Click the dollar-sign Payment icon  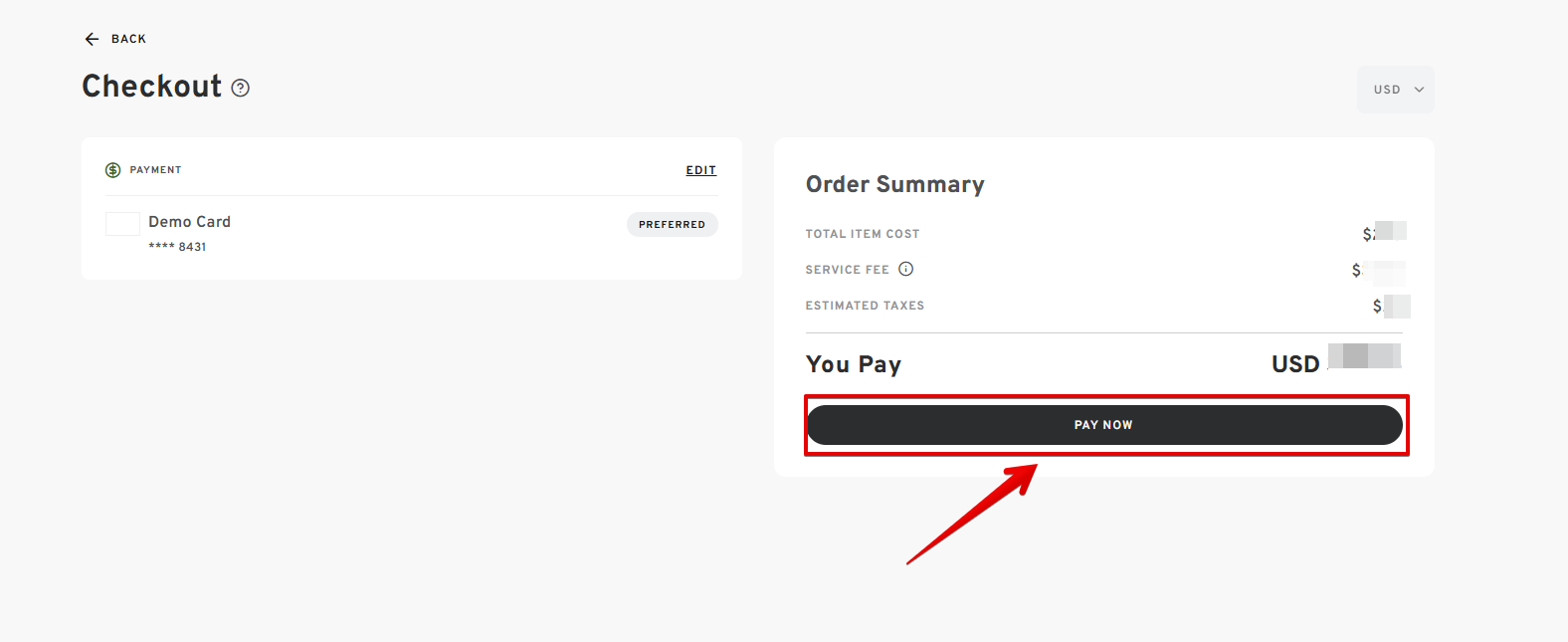(x=113, y=170)
